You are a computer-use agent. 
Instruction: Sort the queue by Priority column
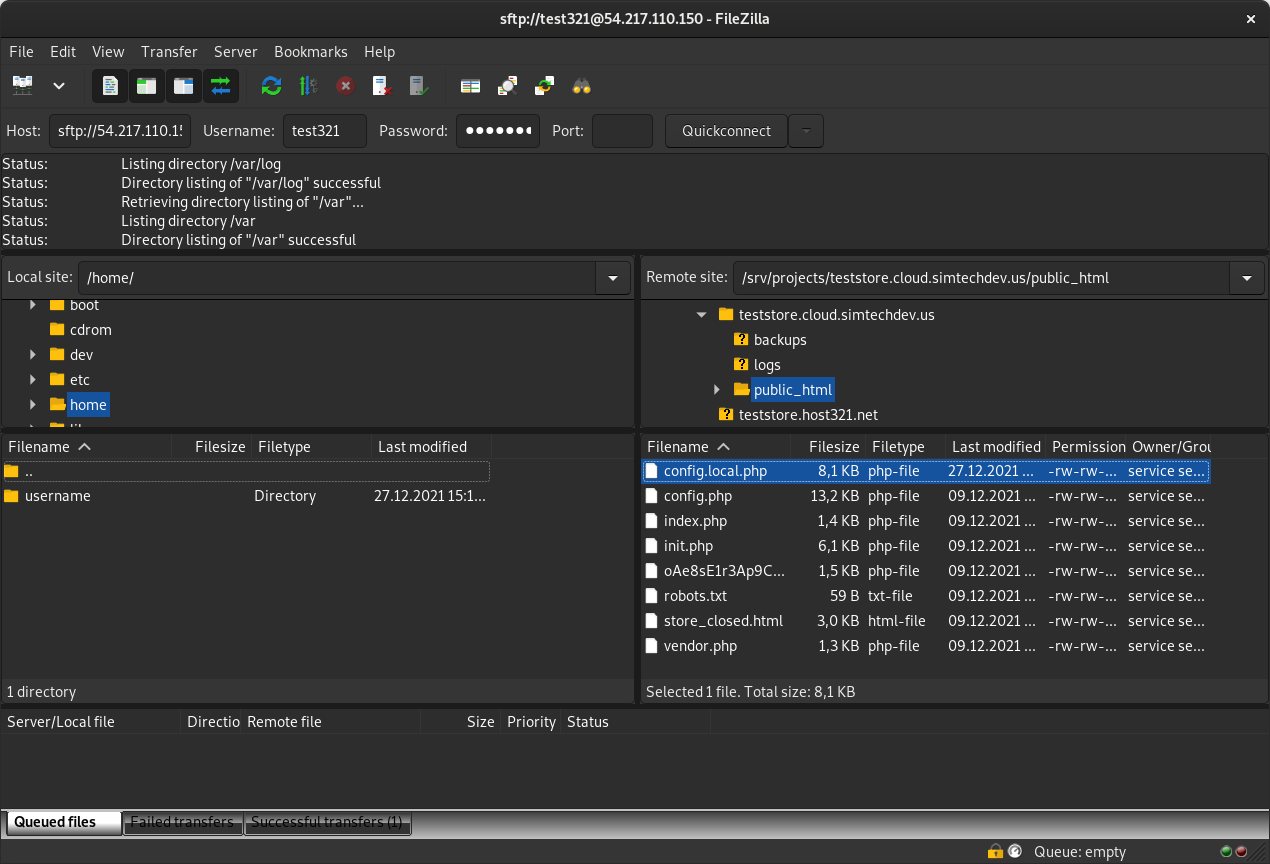click(x=531, y=722)
